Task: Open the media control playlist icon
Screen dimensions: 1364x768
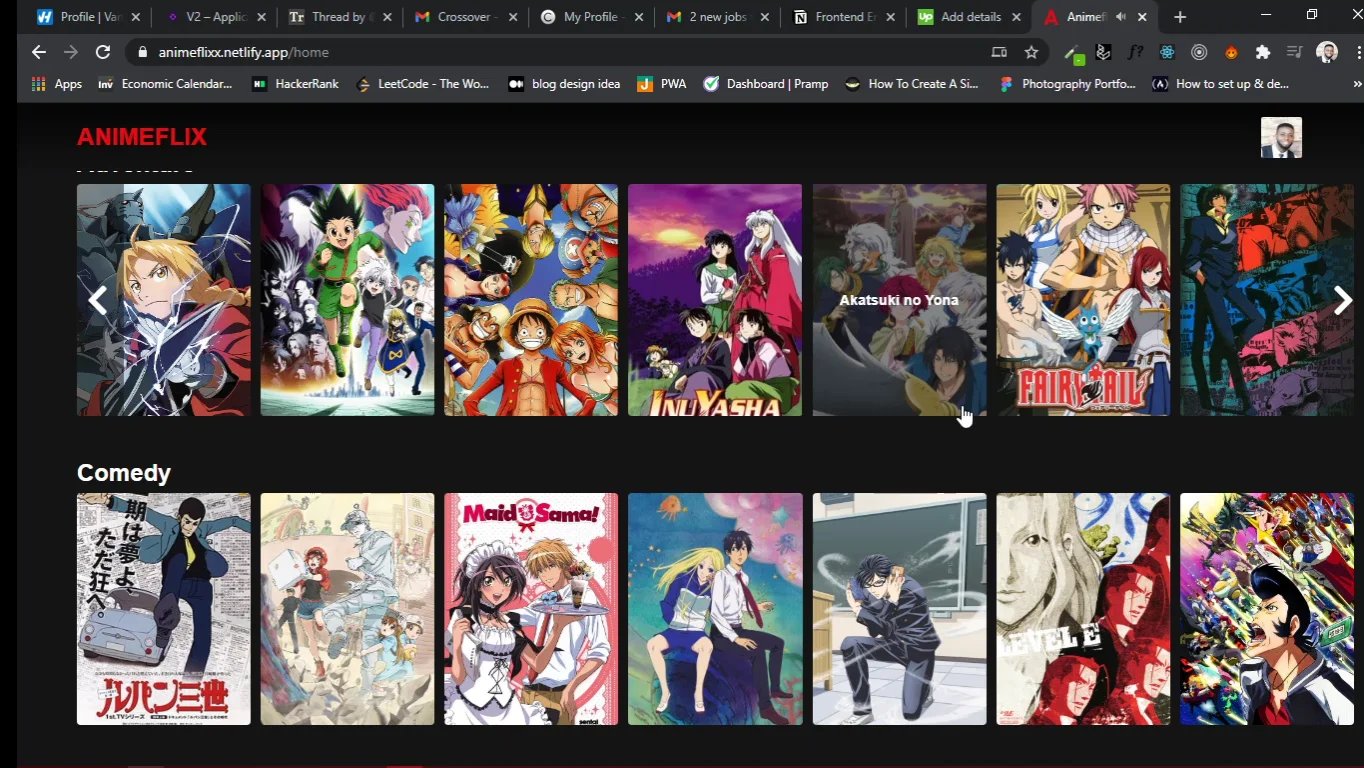Action: 1295,52
